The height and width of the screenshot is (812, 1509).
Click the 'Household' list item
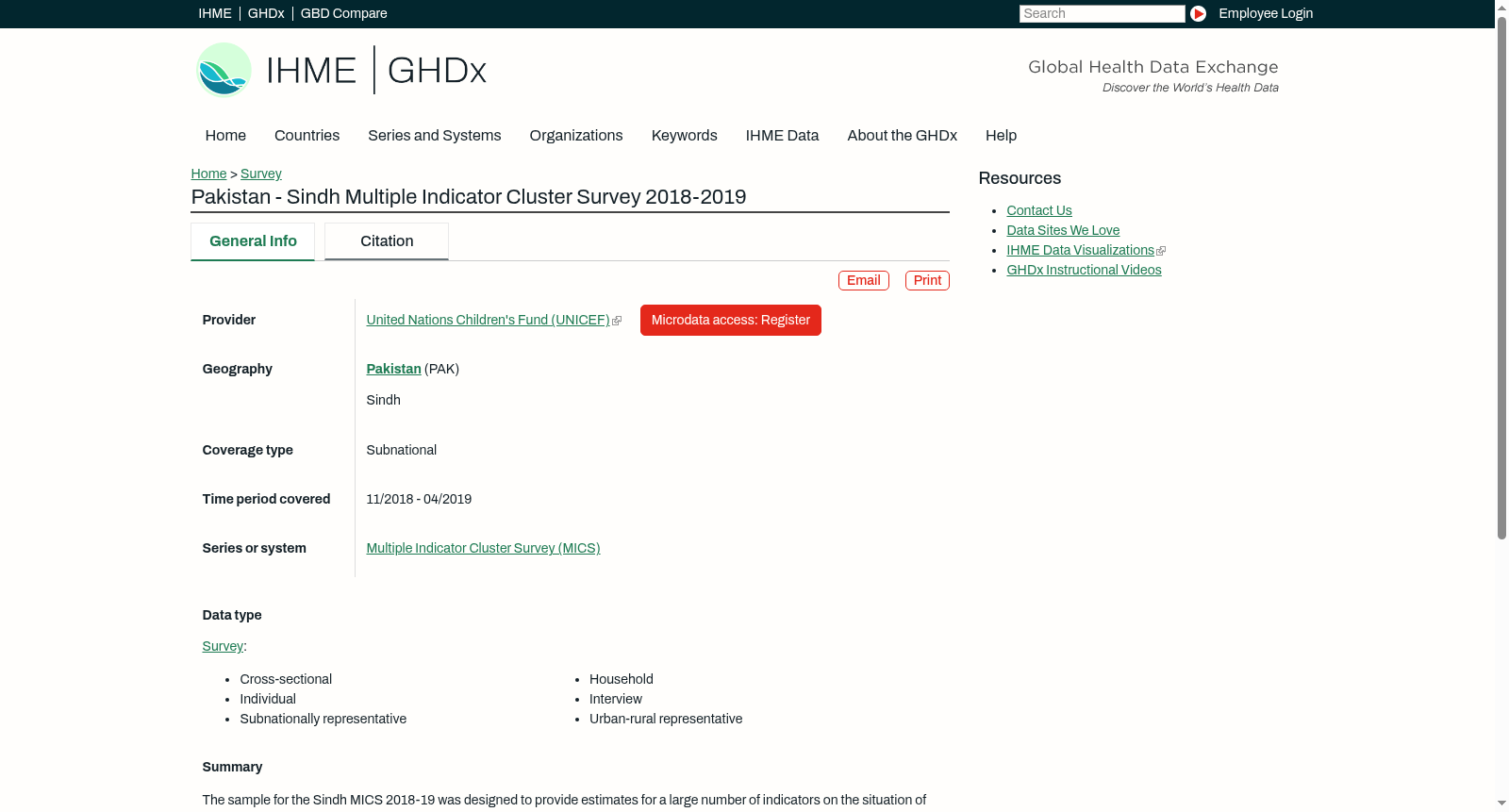coord(622,679)
